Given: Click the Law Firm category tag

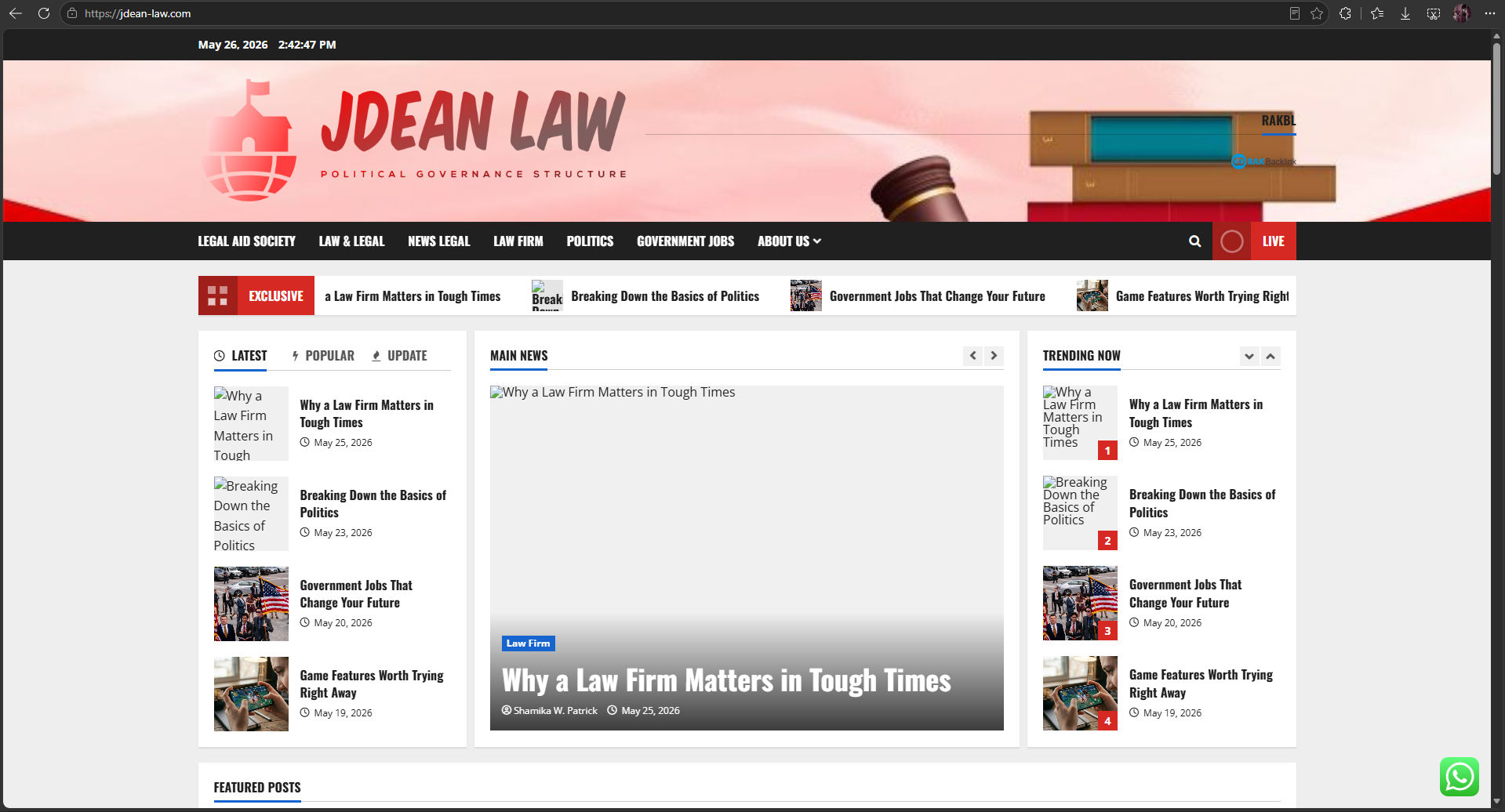Looking at the screenshot, I should (528, 643).
